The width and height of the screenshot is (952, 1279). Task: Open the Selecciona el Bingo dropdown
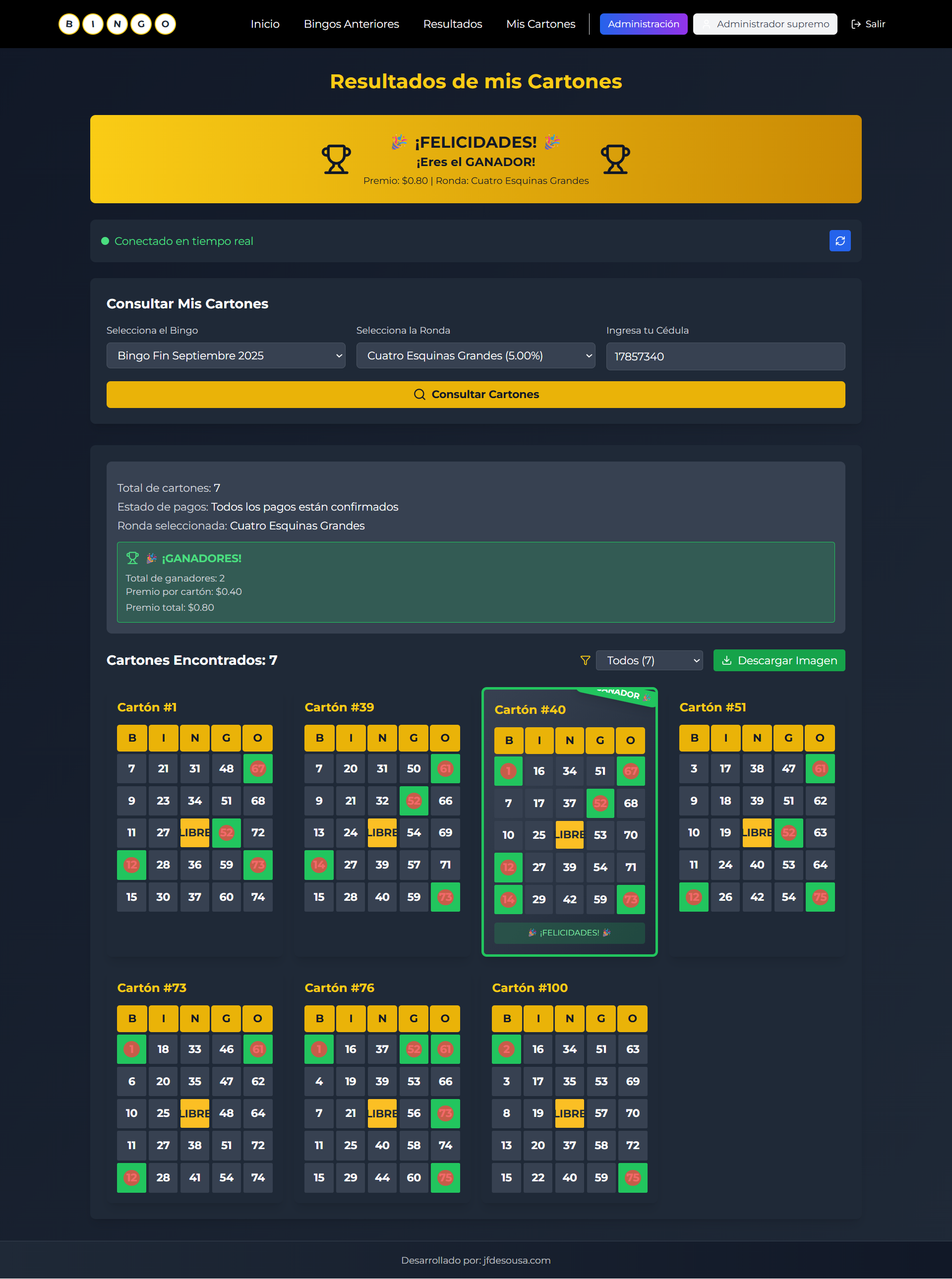click(x=226, y=355)
